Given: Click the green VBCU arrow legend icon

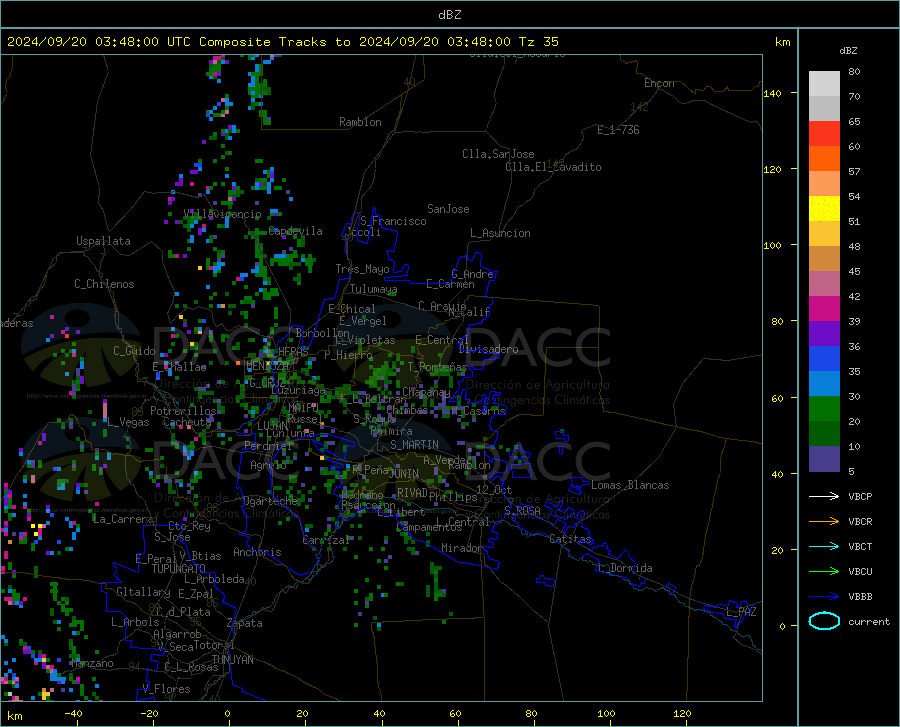Looking at the screenshot, I should click(x=824, y=572).
